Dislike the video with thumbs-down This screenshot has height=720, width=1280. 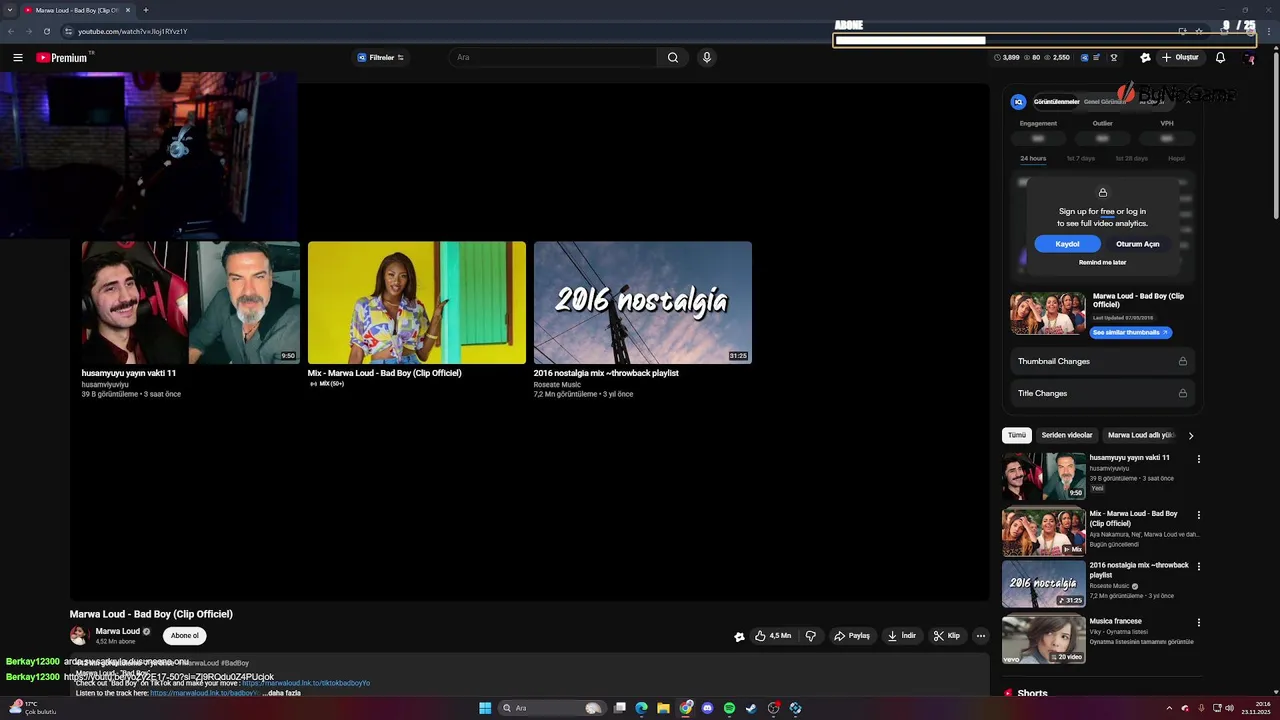pyautogui.click(x=811, y=636)
